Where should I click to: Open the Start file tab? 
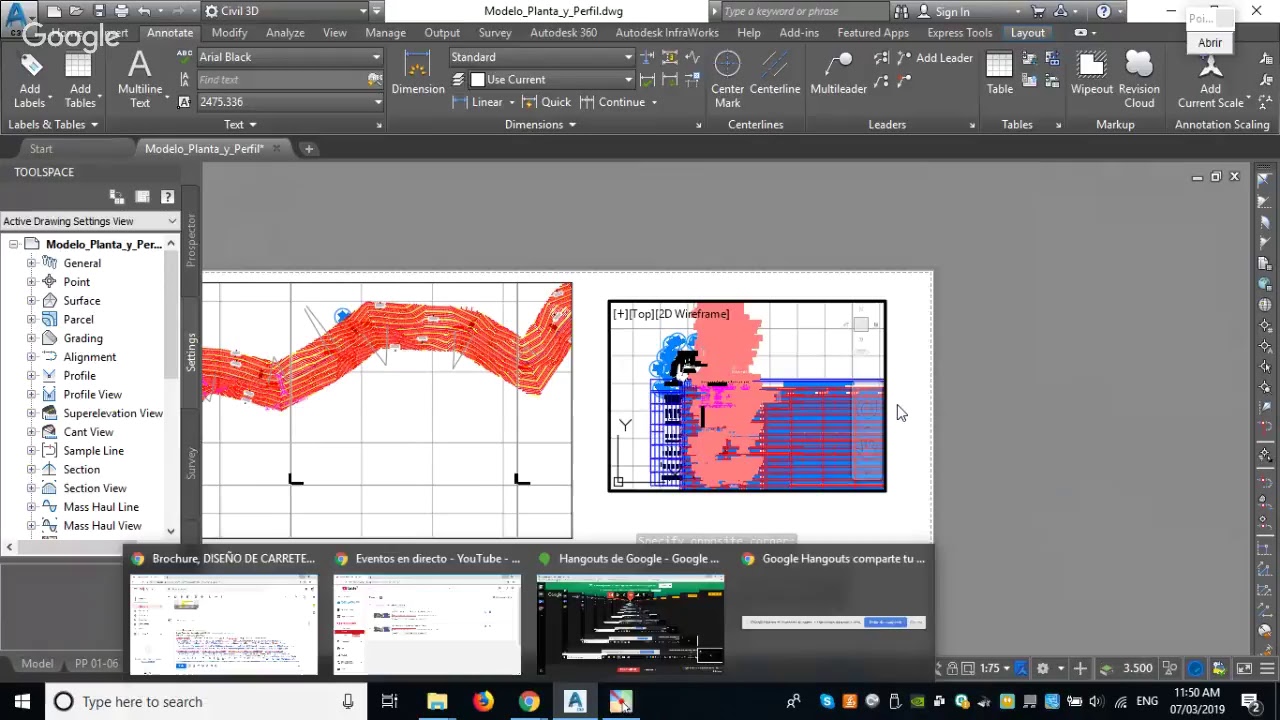[41, 149]
